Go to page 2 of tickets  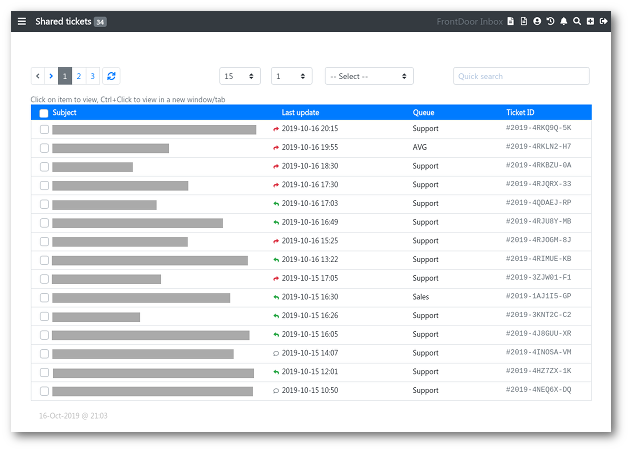point(78,76)
